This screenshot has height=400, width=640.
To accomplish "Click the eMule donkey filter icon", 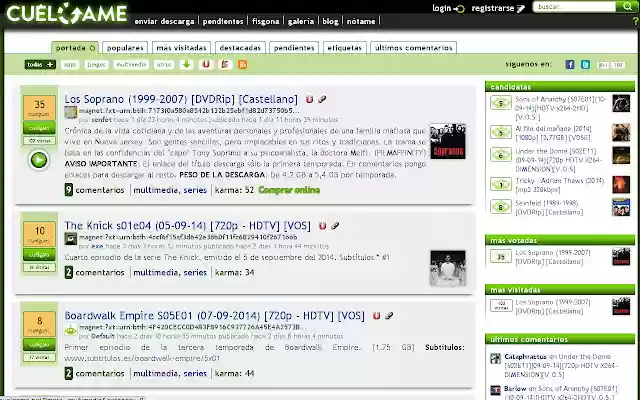I will coord(224,64).
